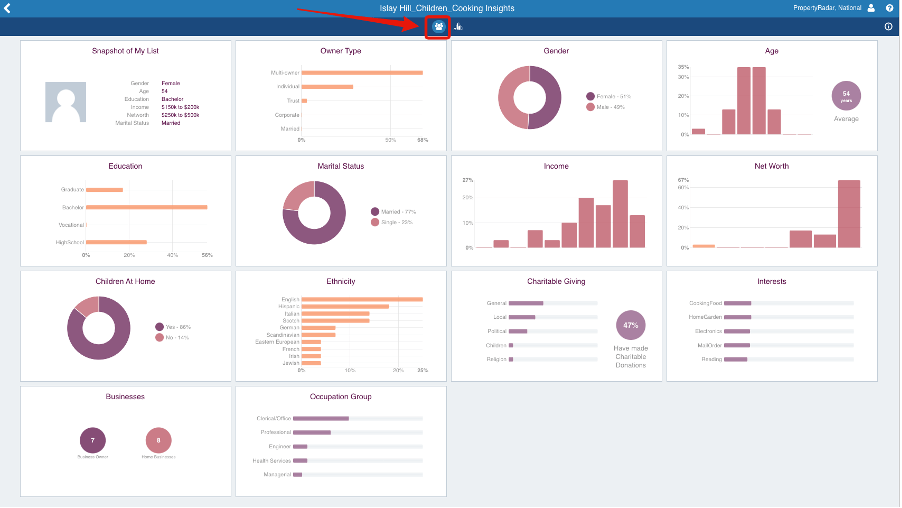
Task: Click the Single legend dot in Marital Status
Action: coord(375,222)
